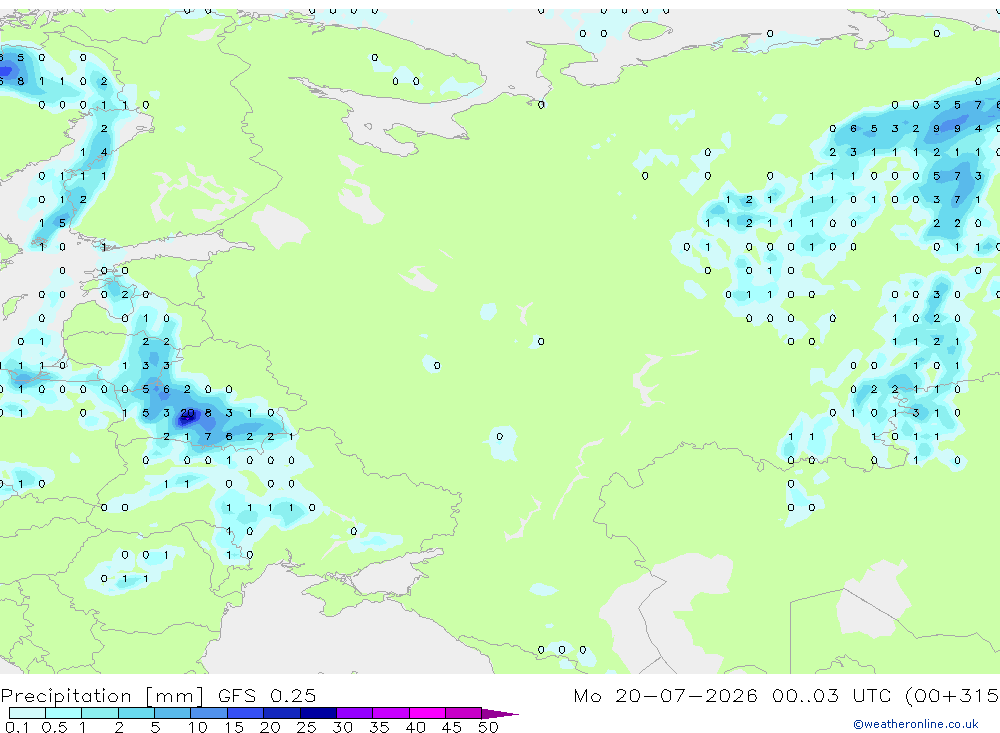
Task: Click the 25–30 mm dark blue swatch
Action: pos(318,713)
